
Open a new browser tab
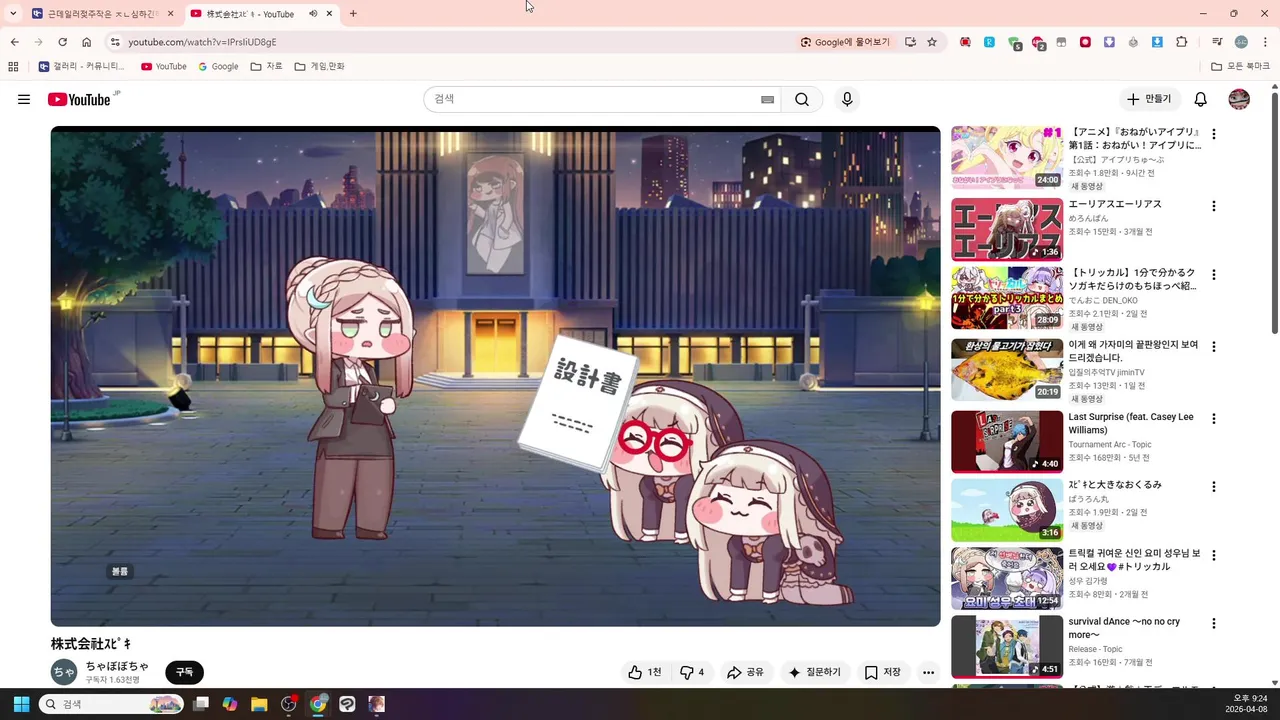pyautogui.click(x=353, y=14)
